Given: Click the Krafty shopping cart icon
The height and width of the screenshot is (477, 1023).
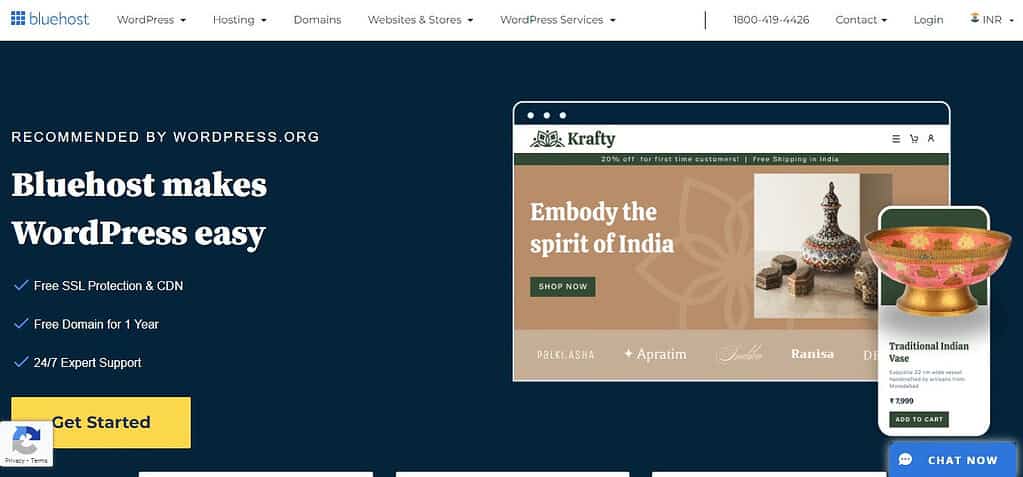Looking at the screenshot, I should pyautogui.click(x=913, y=138).
